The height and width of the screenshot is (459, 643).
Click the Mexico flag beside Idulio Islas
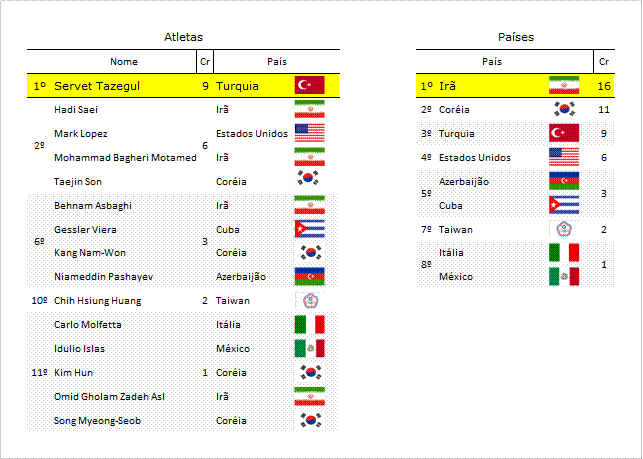310,348
